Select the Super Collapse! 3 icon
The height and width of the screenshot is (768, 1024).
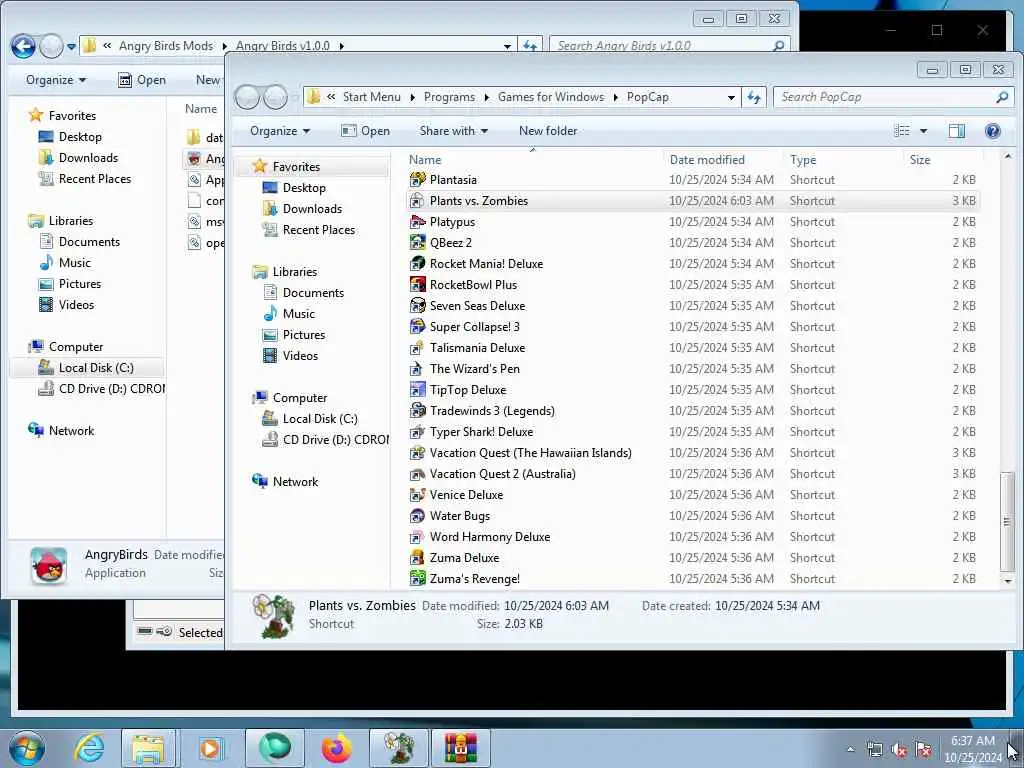click(x=417, y=327)
